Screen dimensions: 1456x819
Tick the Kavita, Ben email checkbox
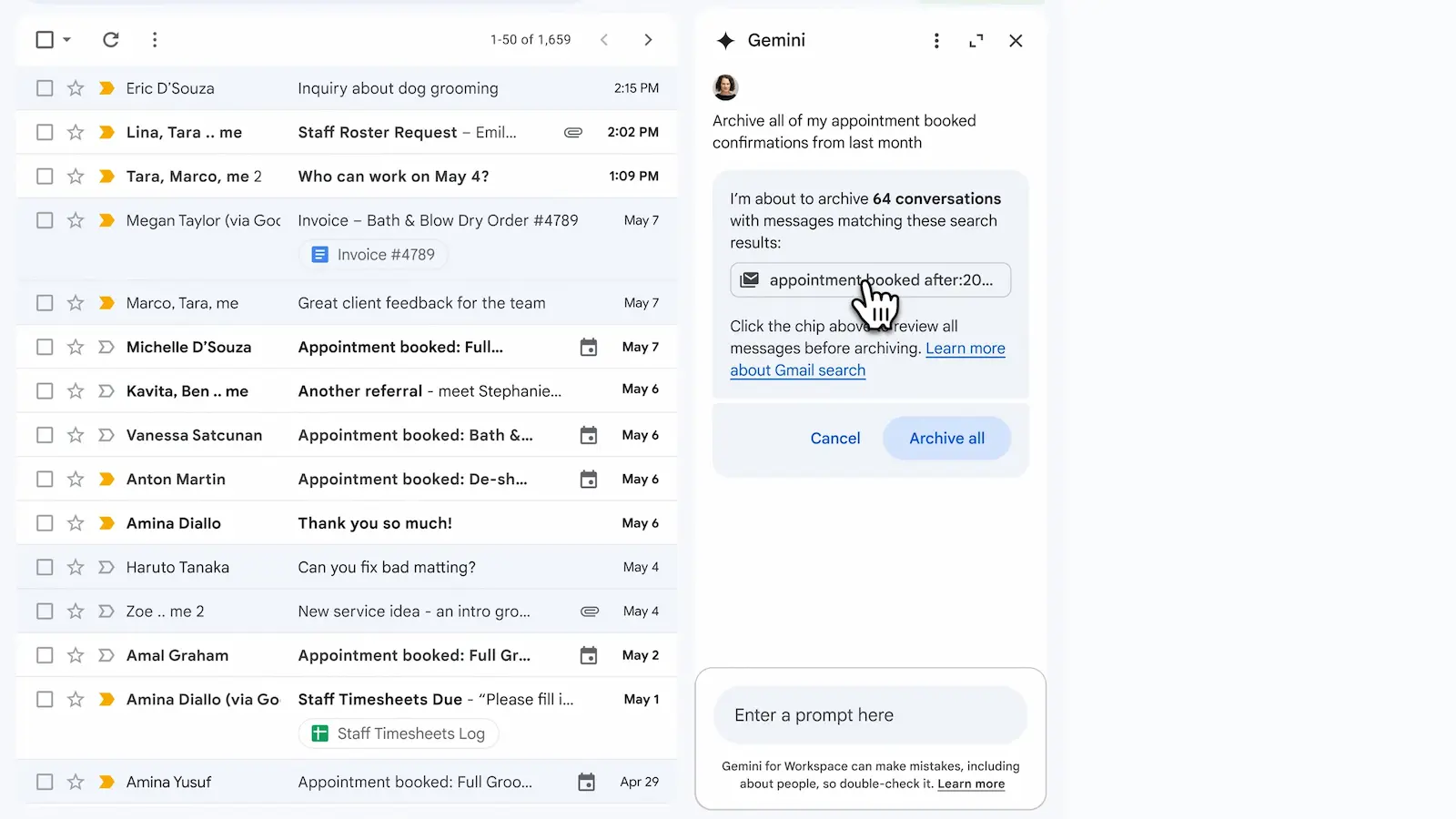pyautogui.click(x=45, y=391)
